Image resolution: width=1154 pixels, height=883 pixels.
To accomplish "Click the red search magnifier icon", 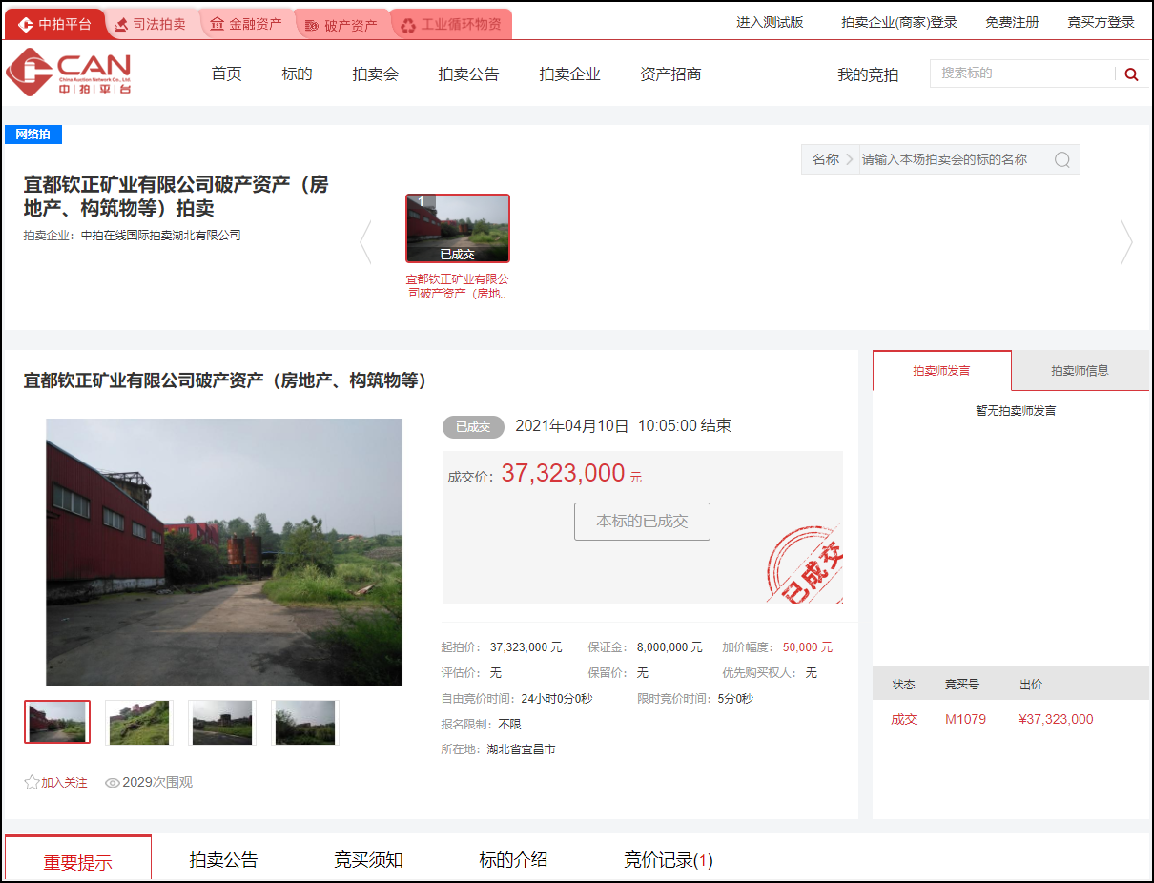I will 1131,74.
